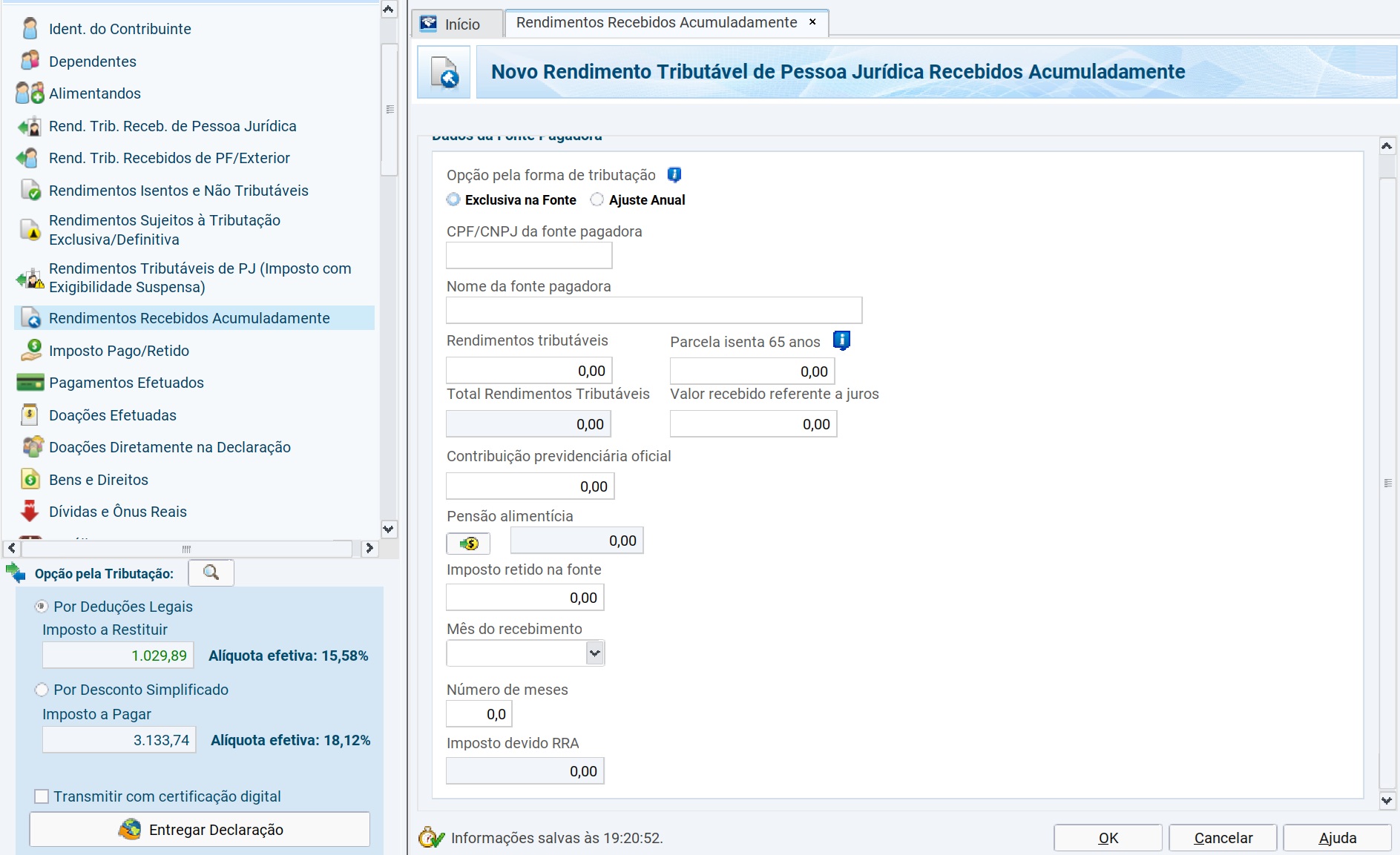The width and height of the screenshot is (1400, 855).
Task: Click the Pagamentos Efetuados card icon
Action: click(30, 383)
